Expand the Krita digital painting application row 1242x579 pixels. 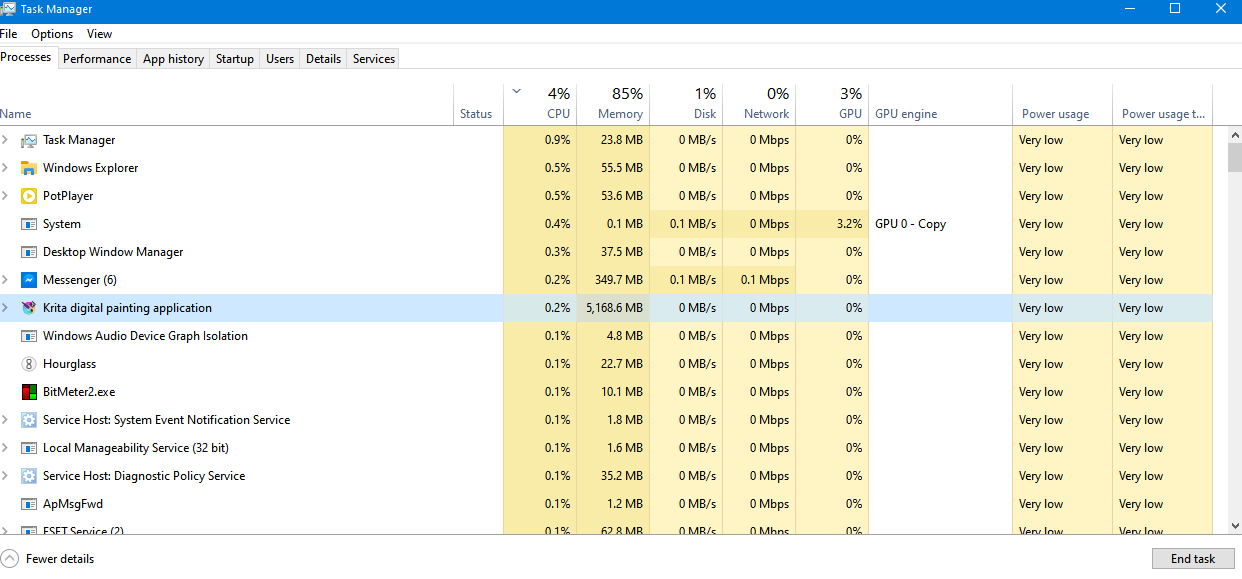click(6, 308)
